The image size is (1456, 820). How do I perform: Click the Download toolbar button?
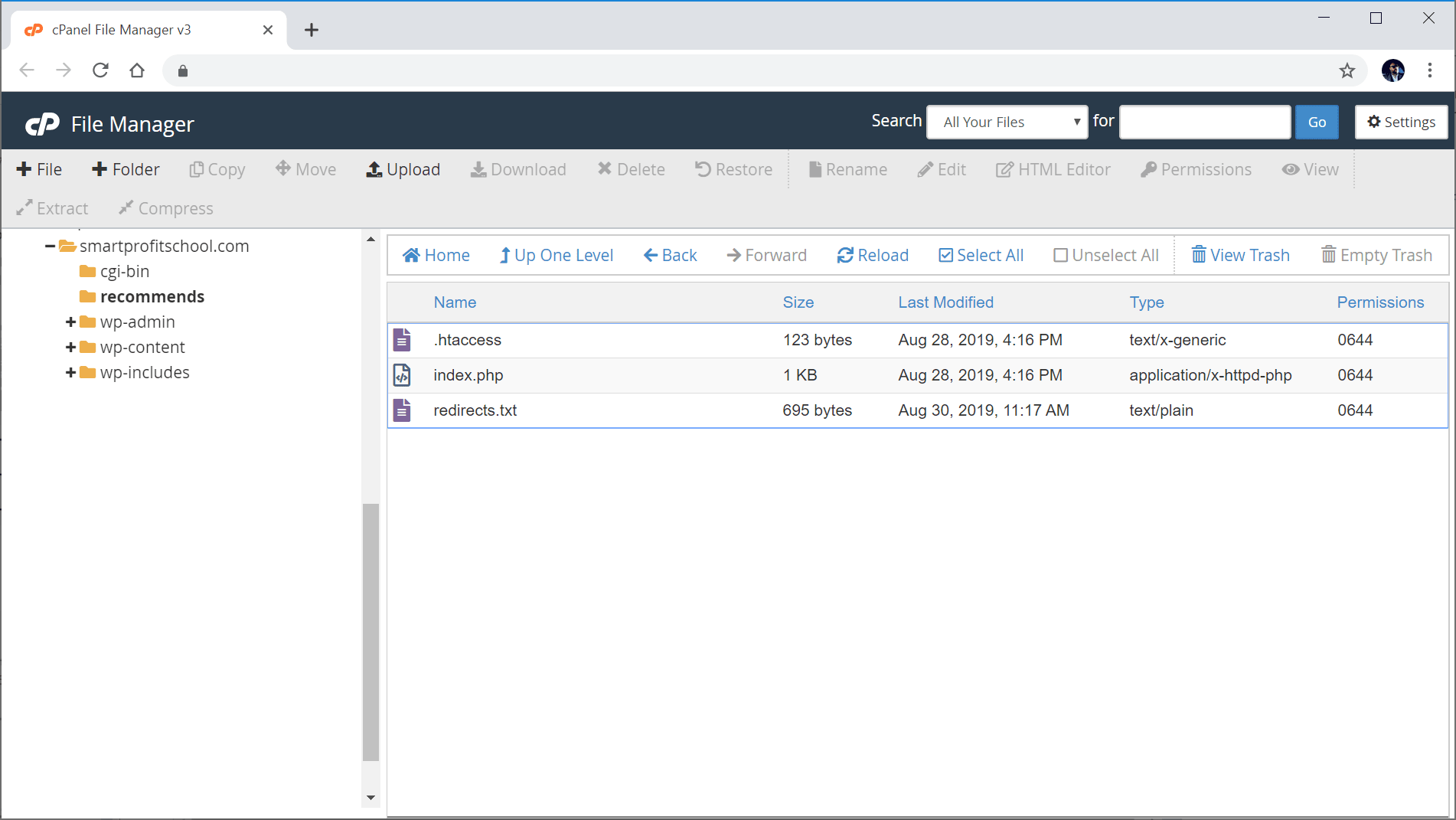(x=518, y=169)
